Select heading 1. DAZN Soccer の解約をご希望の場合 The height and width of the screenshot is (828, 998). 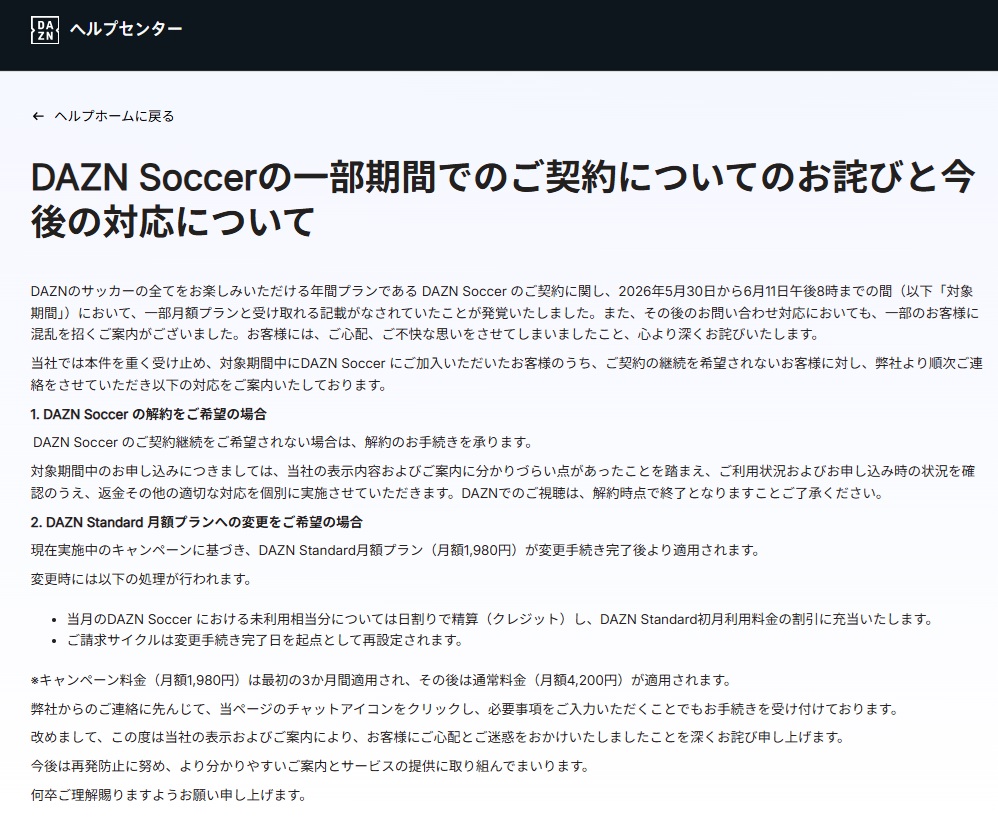(148, 414)
